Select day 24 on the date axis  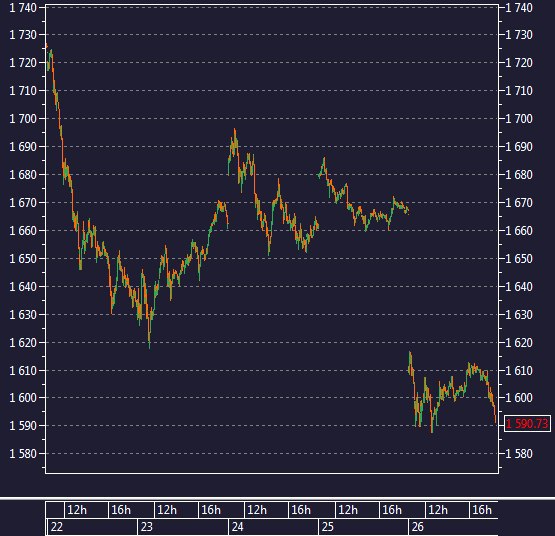click(238, 527)
